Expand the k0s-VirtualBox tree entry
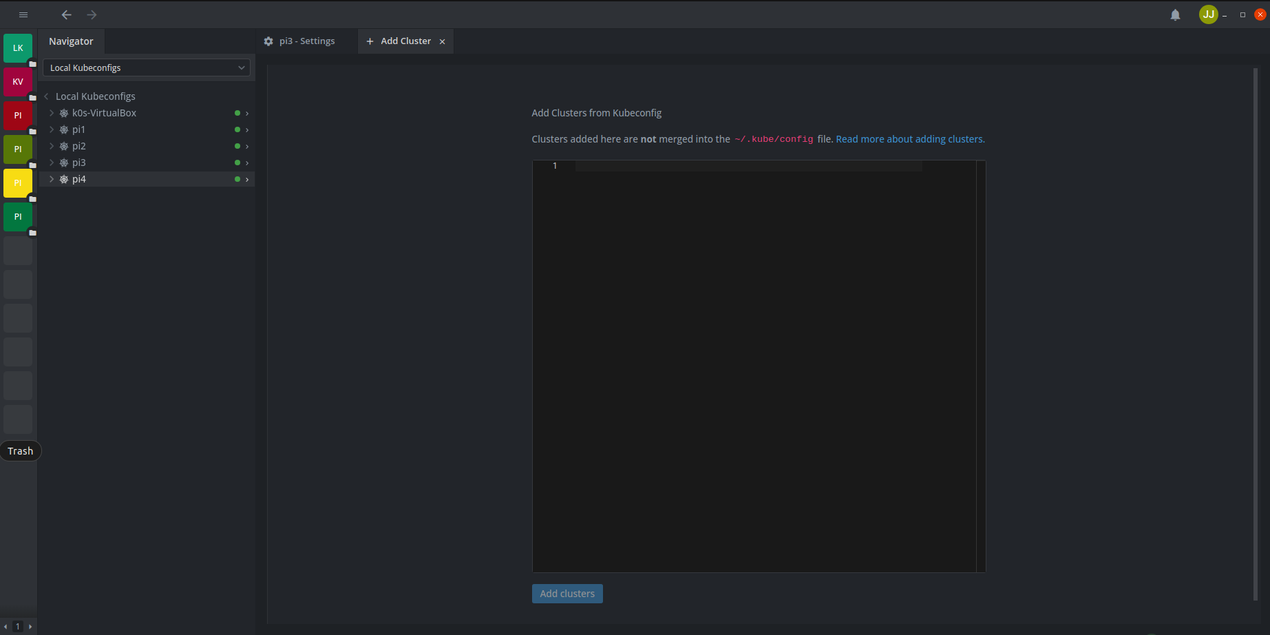The width and height of the screenshot is (1270, 635). click(x=52, y=113)
